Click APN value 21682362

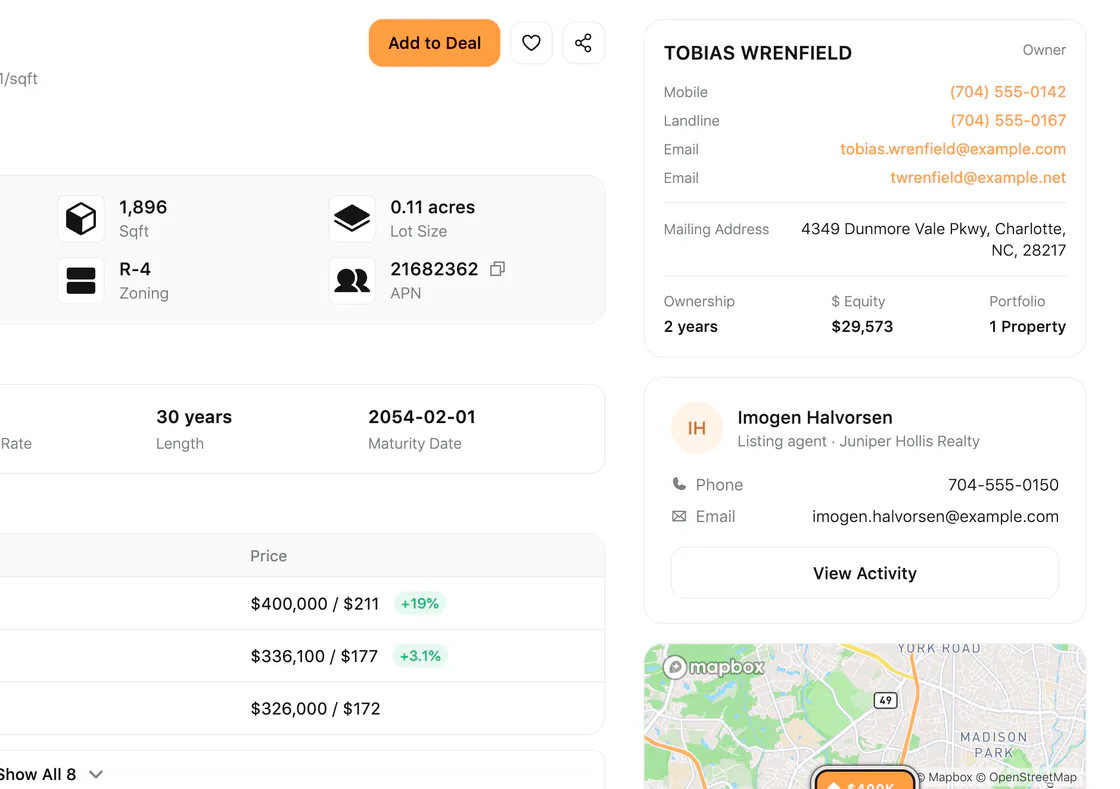click(434, 269)
